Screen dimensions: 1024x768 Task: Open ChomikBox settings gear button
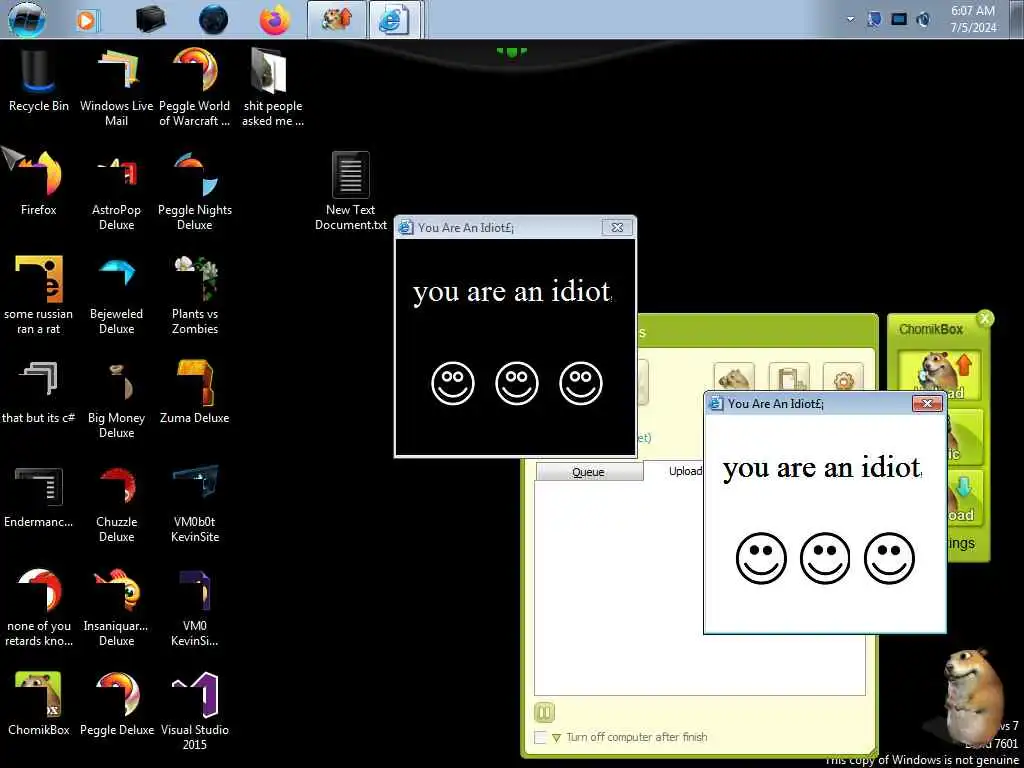843,377
